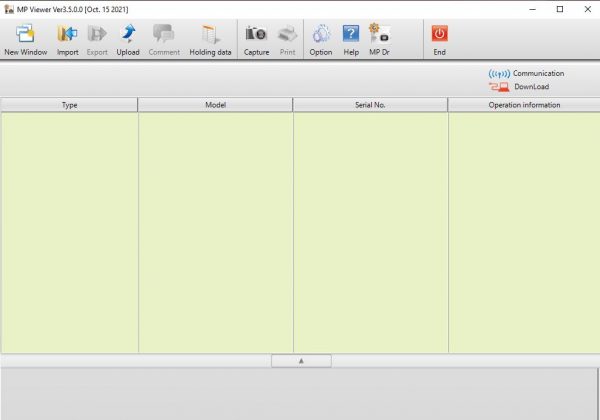This screenshot has height=420, width=600.
Task: Click the Communication label text
Action: coord(538,73)
